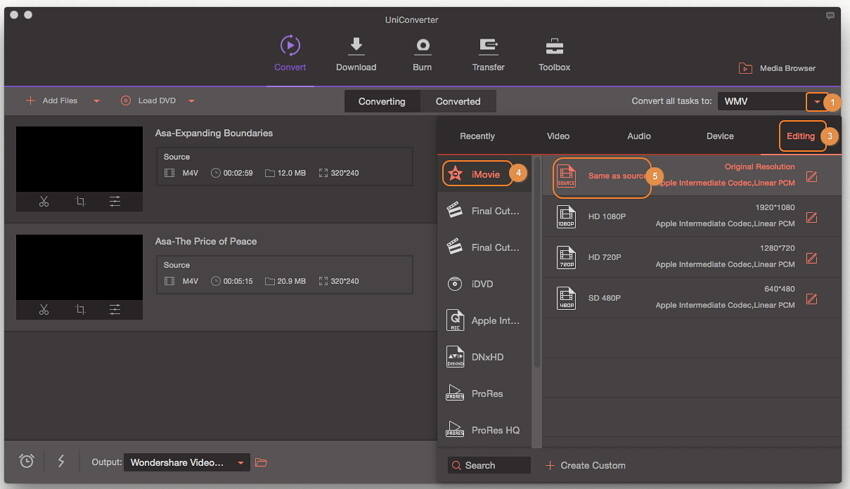850x489 pixels.
Task: Edit settings of SD 480P preset
Action: click(x=812, y=299)
